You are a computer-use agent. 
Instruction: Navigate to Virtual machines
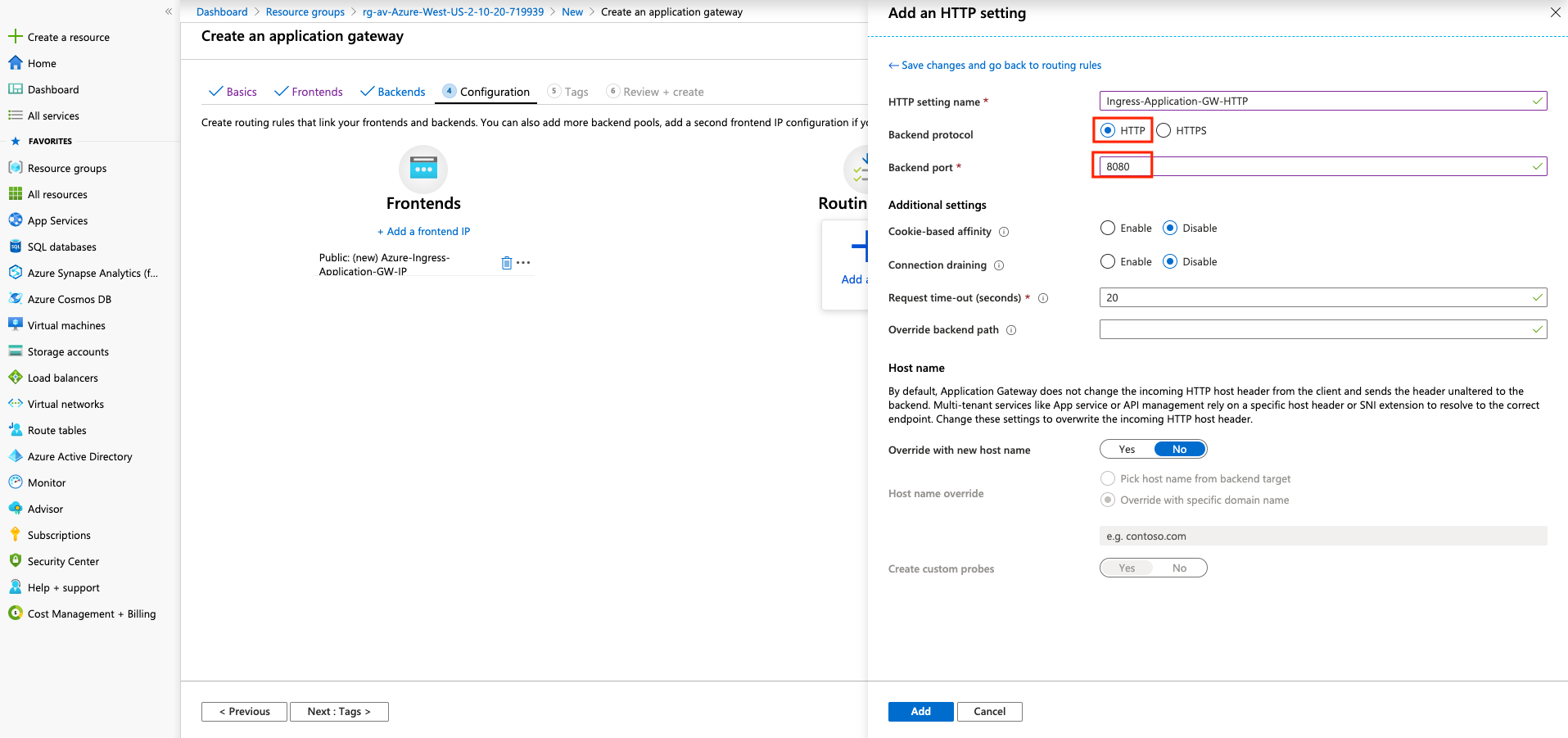coord(66,325)
